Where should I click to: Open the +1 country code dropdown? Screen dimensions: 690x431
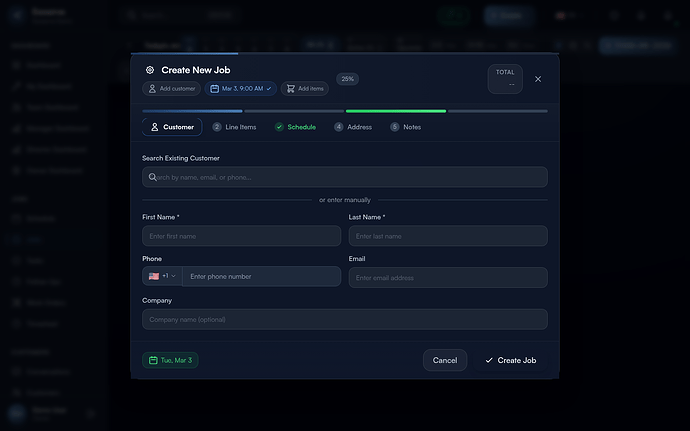click(162, 276)
